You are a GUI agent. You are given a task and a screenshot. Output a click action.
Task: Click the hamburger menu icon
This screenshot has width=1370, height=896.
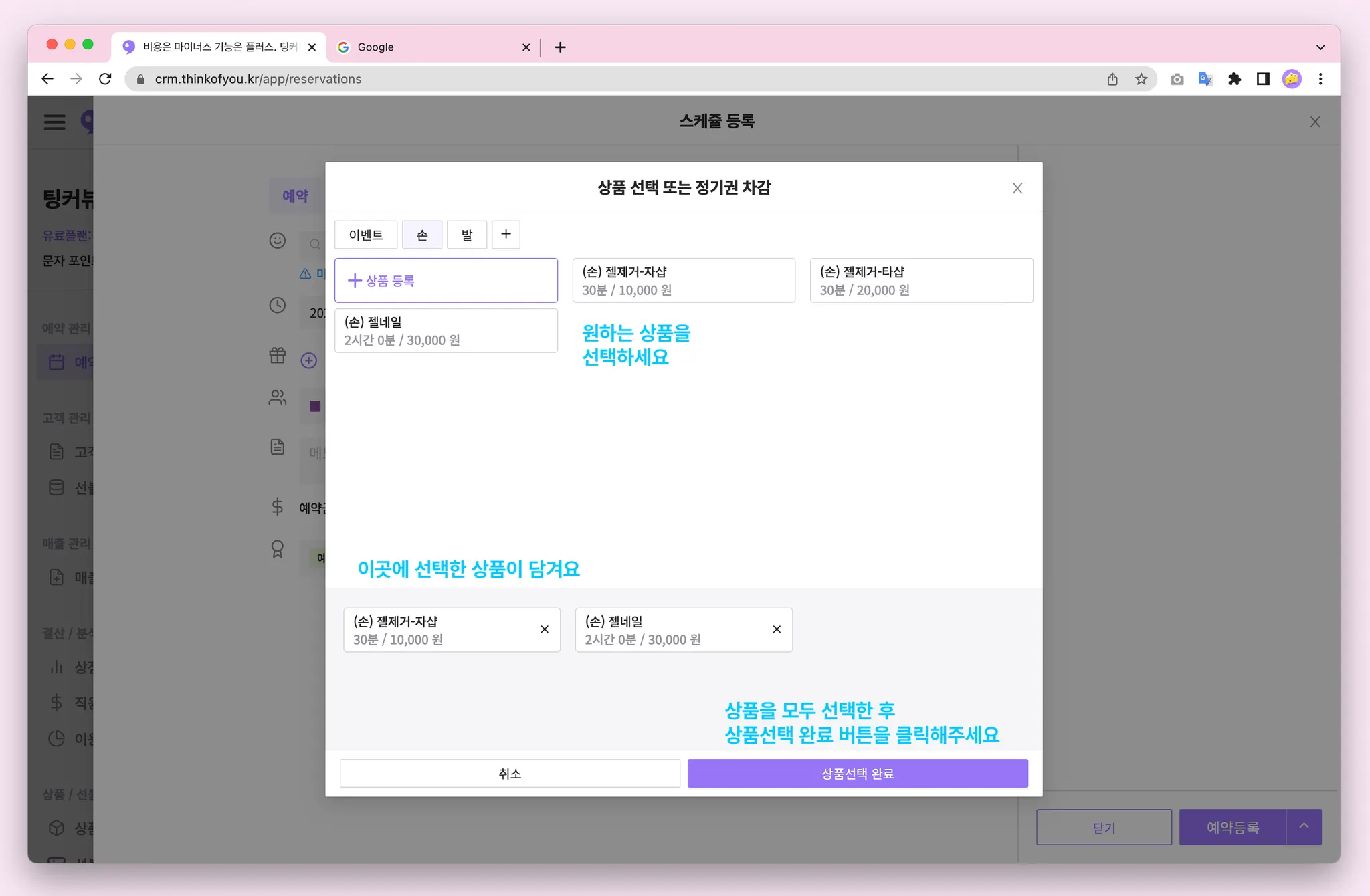click(55, 122)
